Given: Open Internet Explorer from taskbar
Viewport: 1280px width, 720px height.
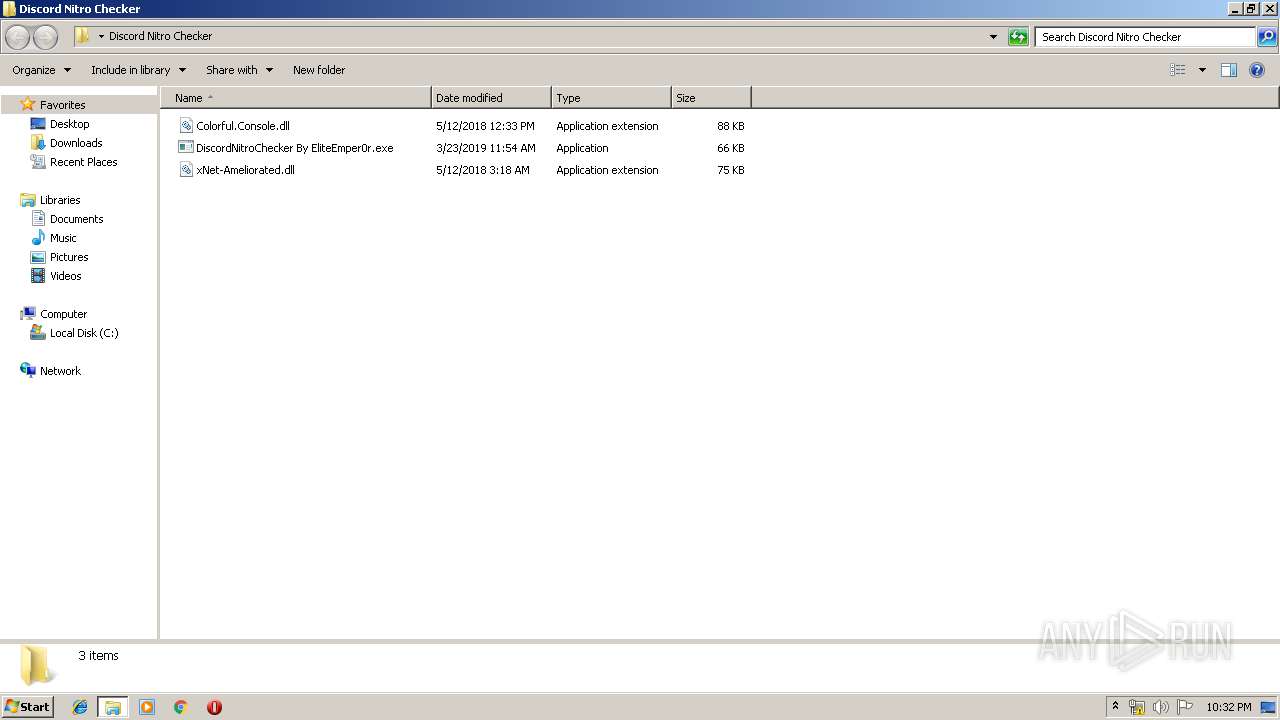Looking at the screenshot, I should tap(80, 707).
